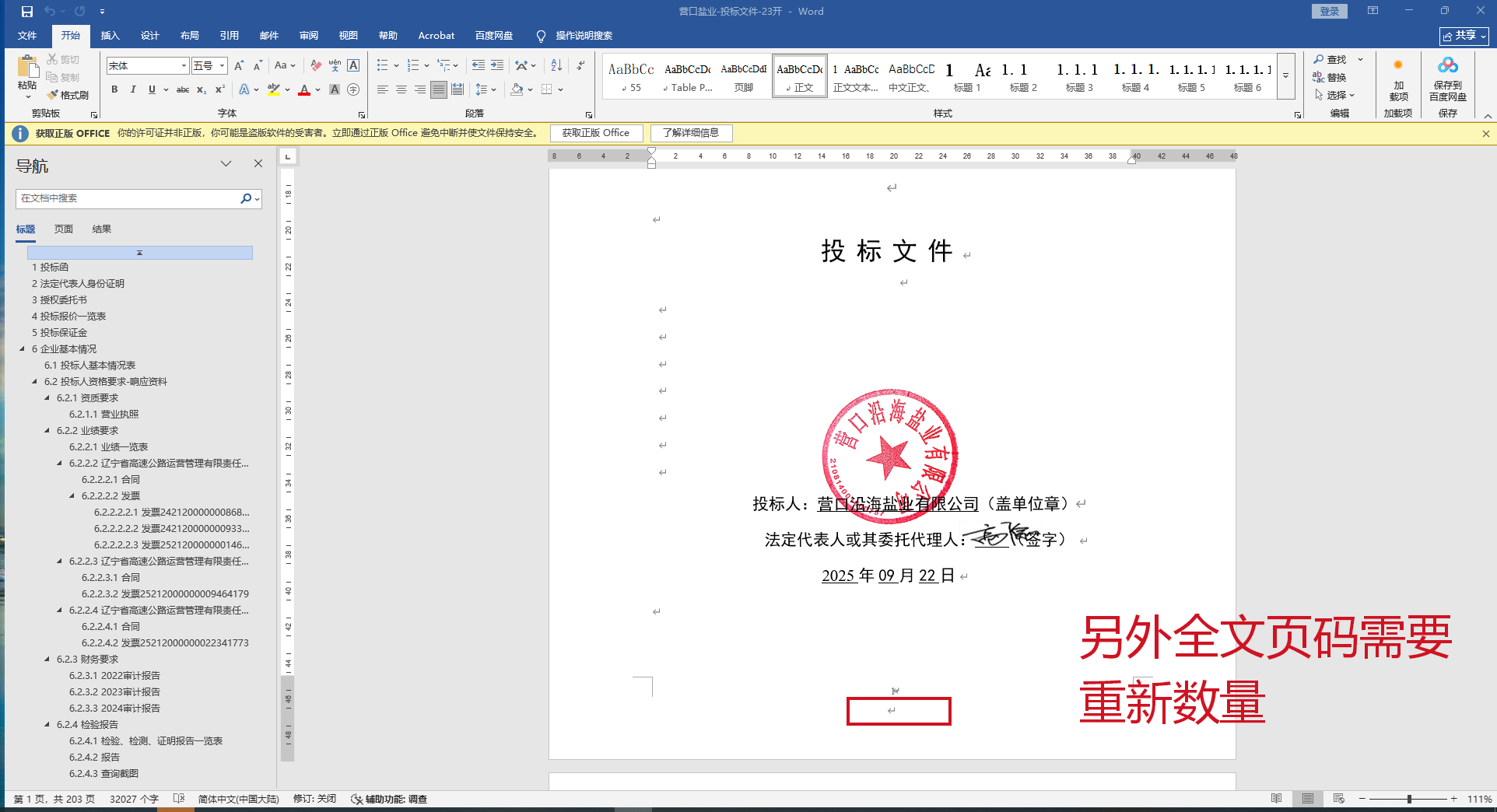This screenshot has width=1497, height=812.
Task: Switch to the 插入 (Insert) ribbon tab
Action: point(110,36)
